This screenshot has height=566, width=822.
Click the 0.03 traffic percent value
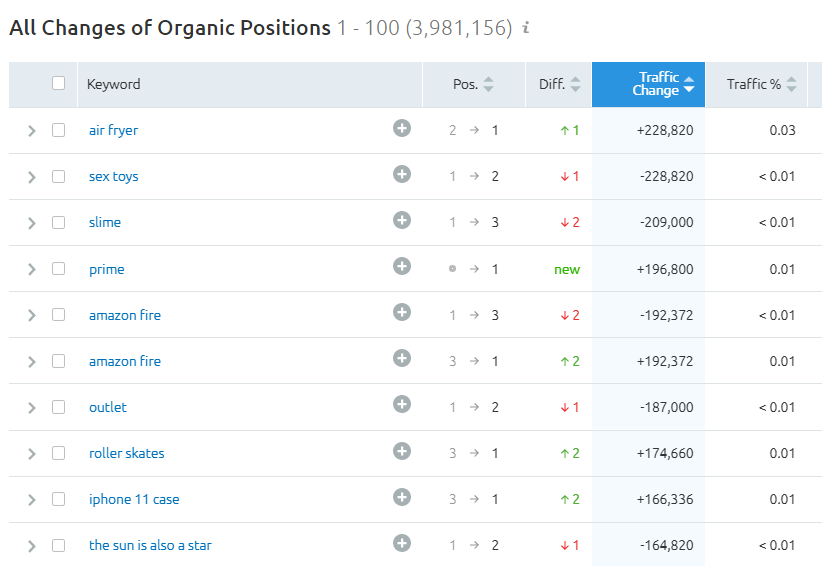point(782,130)
